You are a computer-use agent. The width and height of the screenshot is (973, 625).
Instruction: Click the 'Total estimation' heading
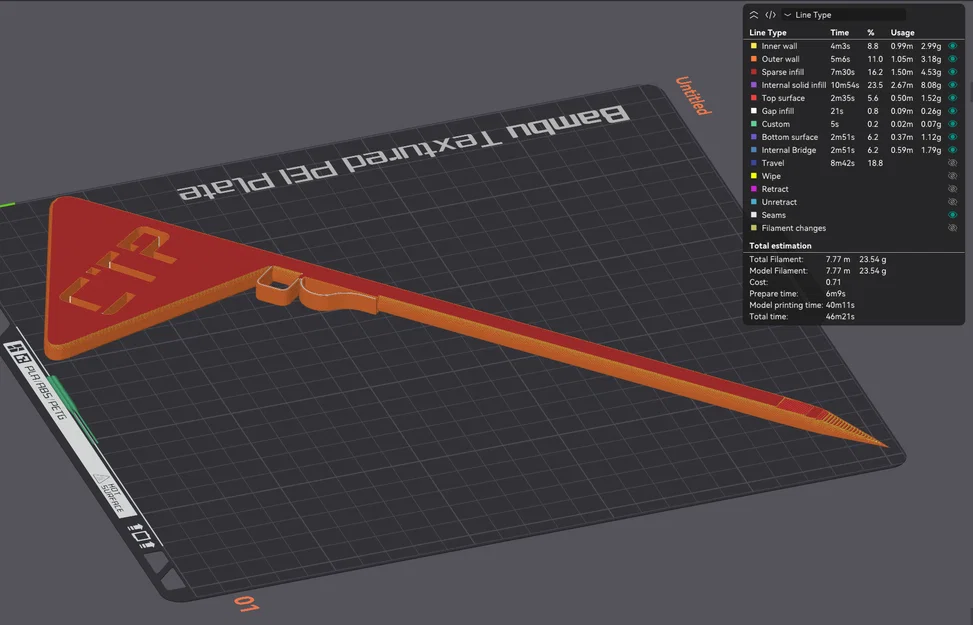coord(780,246)
